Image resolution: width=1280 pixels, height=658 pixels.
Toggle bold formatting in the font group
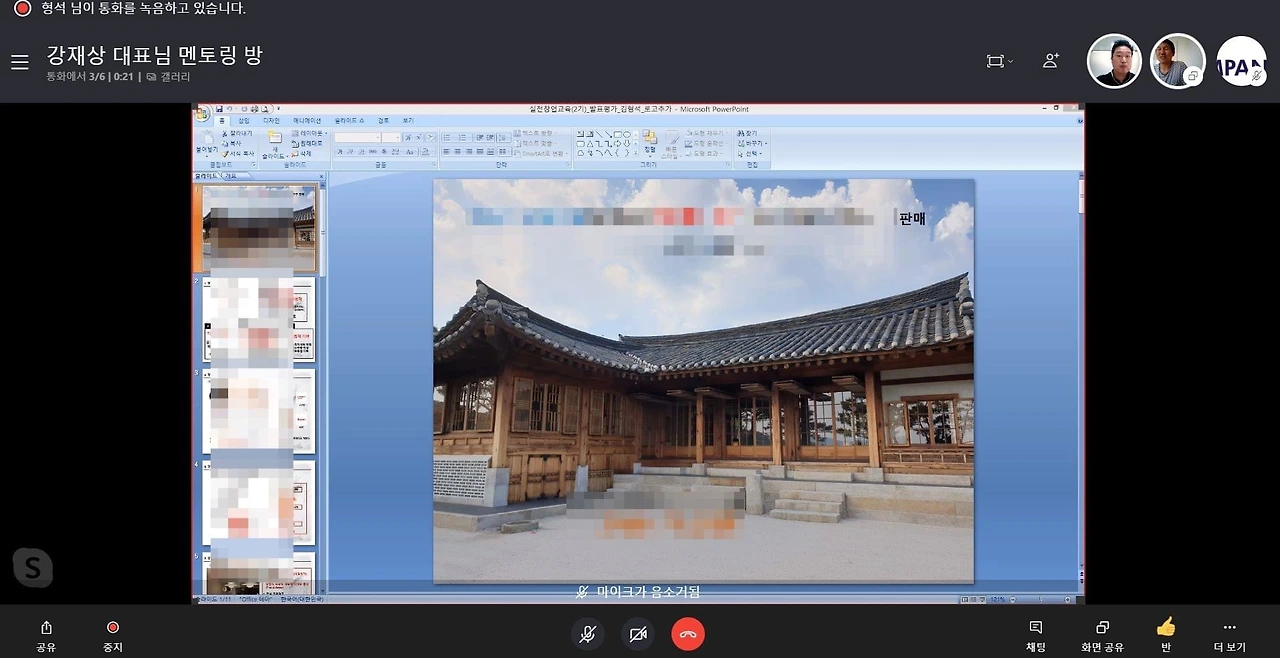340,152
